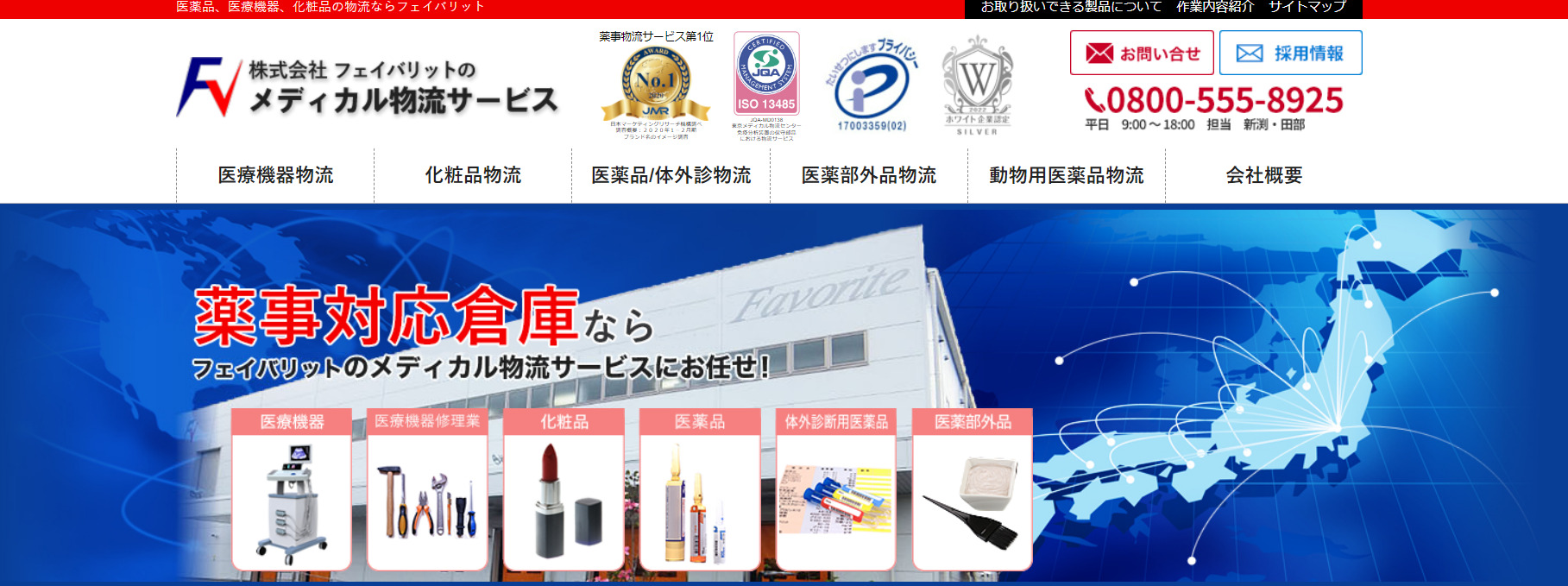1568x586 pixels.
Task: Click the 薬事対応倉庫 banner headline
Action: point(386,316)
